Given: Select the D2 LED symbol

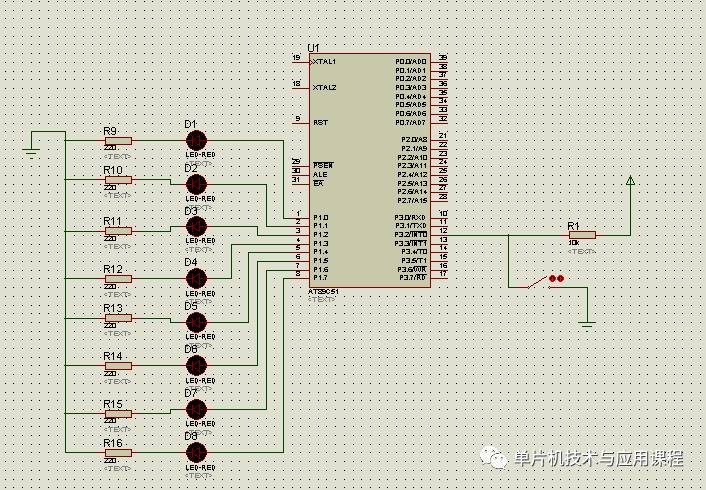Looking at the screenshot, I should pos(196,183).
